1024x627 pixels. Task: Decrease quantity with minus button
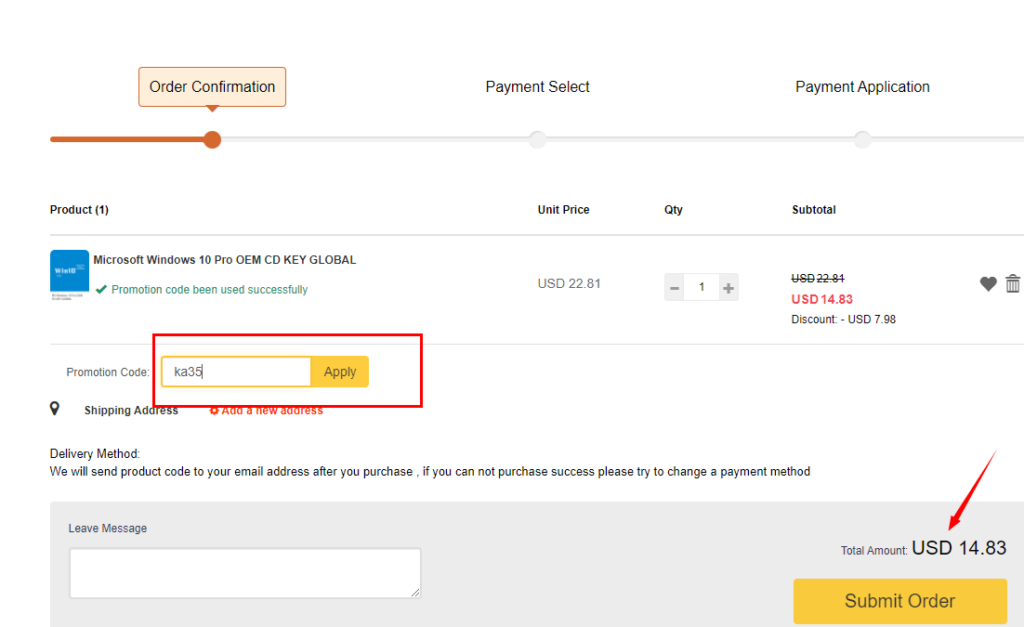(675, 287)
